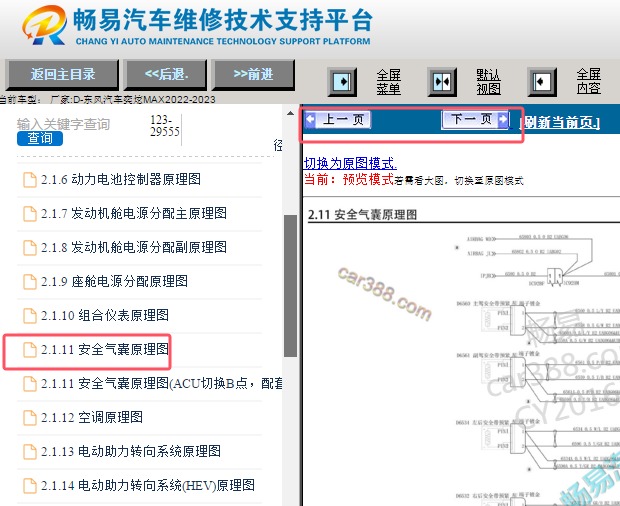
Task: Refresh current page link 刷新当前页
Action: [560, 123]
